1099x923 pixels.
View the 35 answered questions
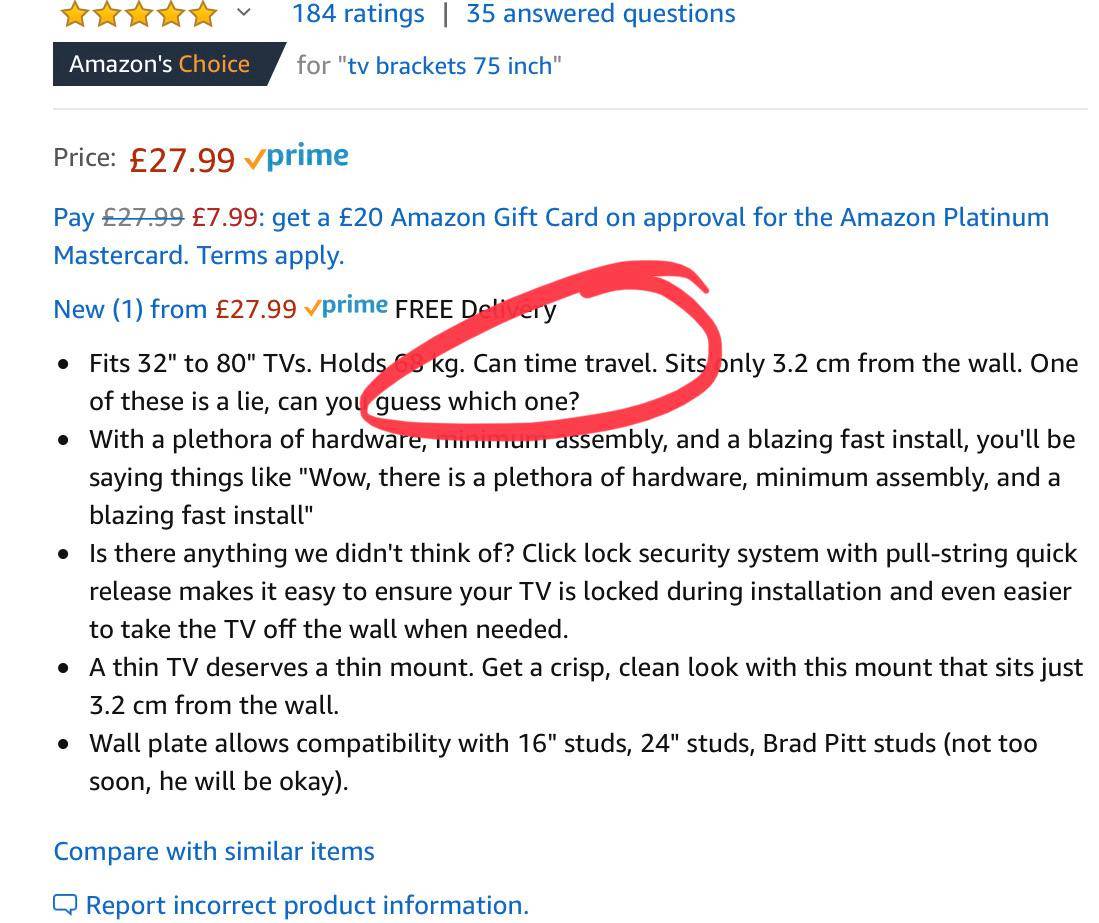click(600, 14)
